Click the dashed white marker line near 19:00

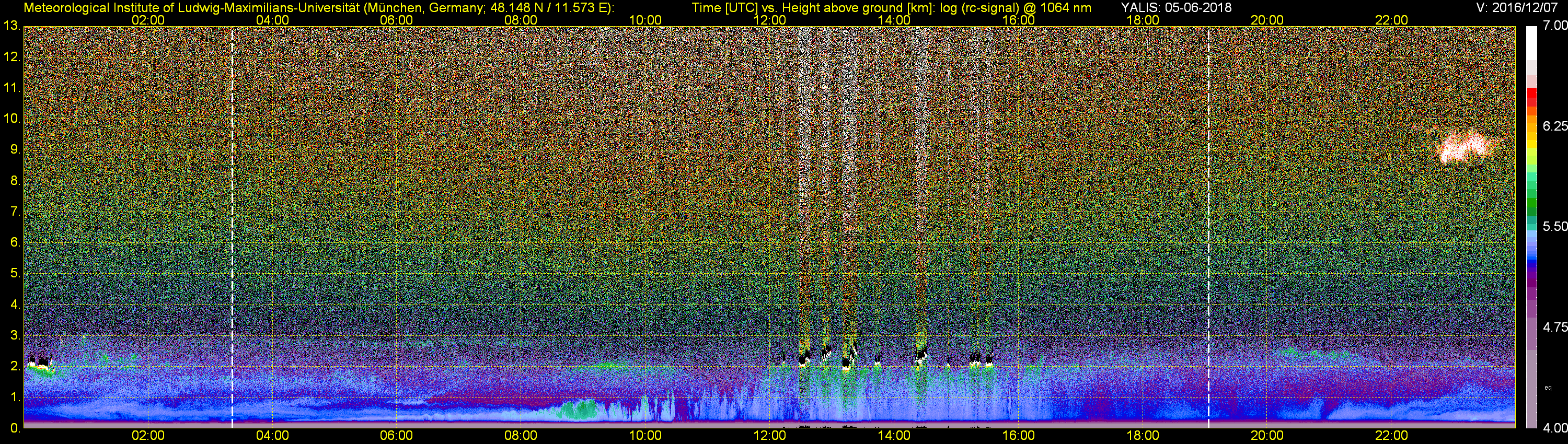[x=1208, y=227]
